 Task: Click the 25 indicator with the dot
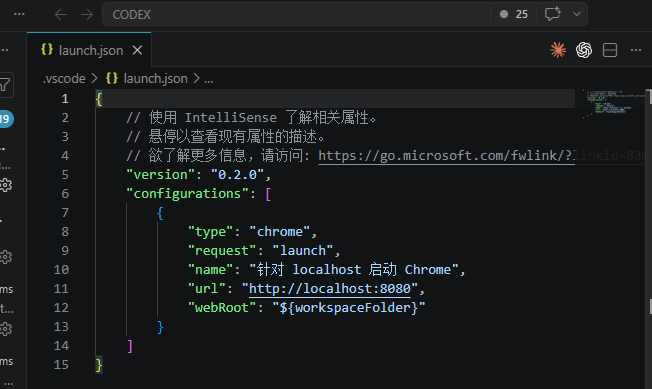[514, 14]
